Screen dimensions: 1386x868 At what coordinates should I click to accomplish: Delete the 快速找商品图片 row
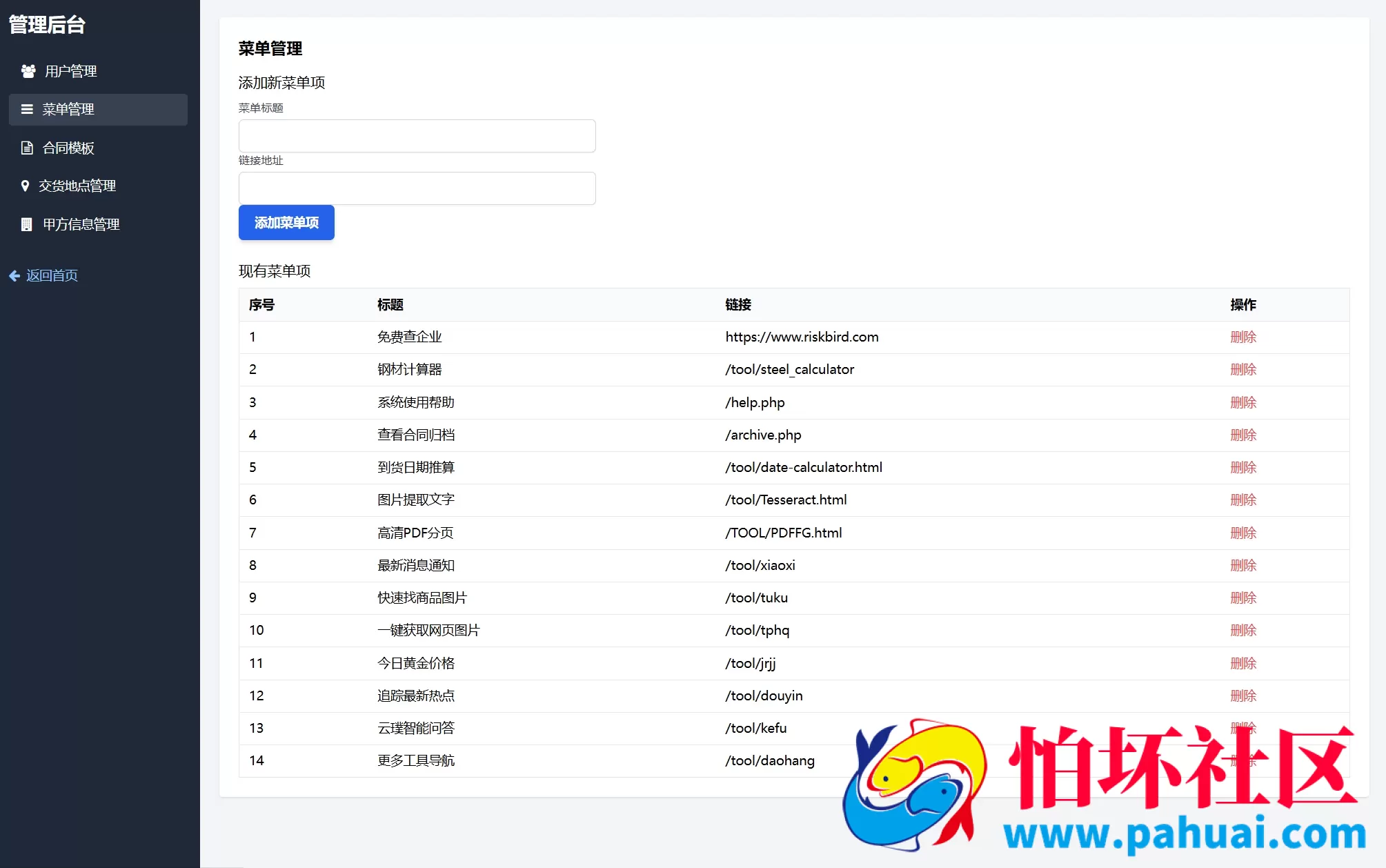tap(1243, 598)
